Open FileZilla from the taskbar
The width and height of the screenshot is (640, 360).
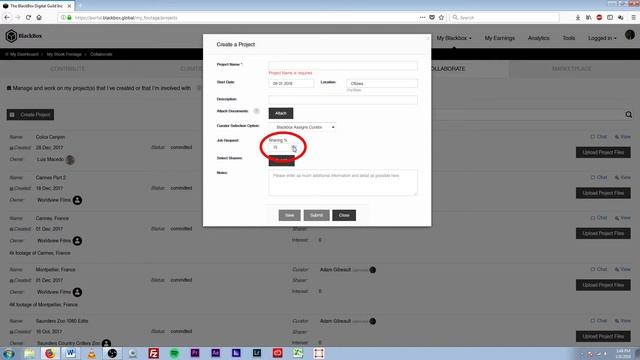pos(153,353)
